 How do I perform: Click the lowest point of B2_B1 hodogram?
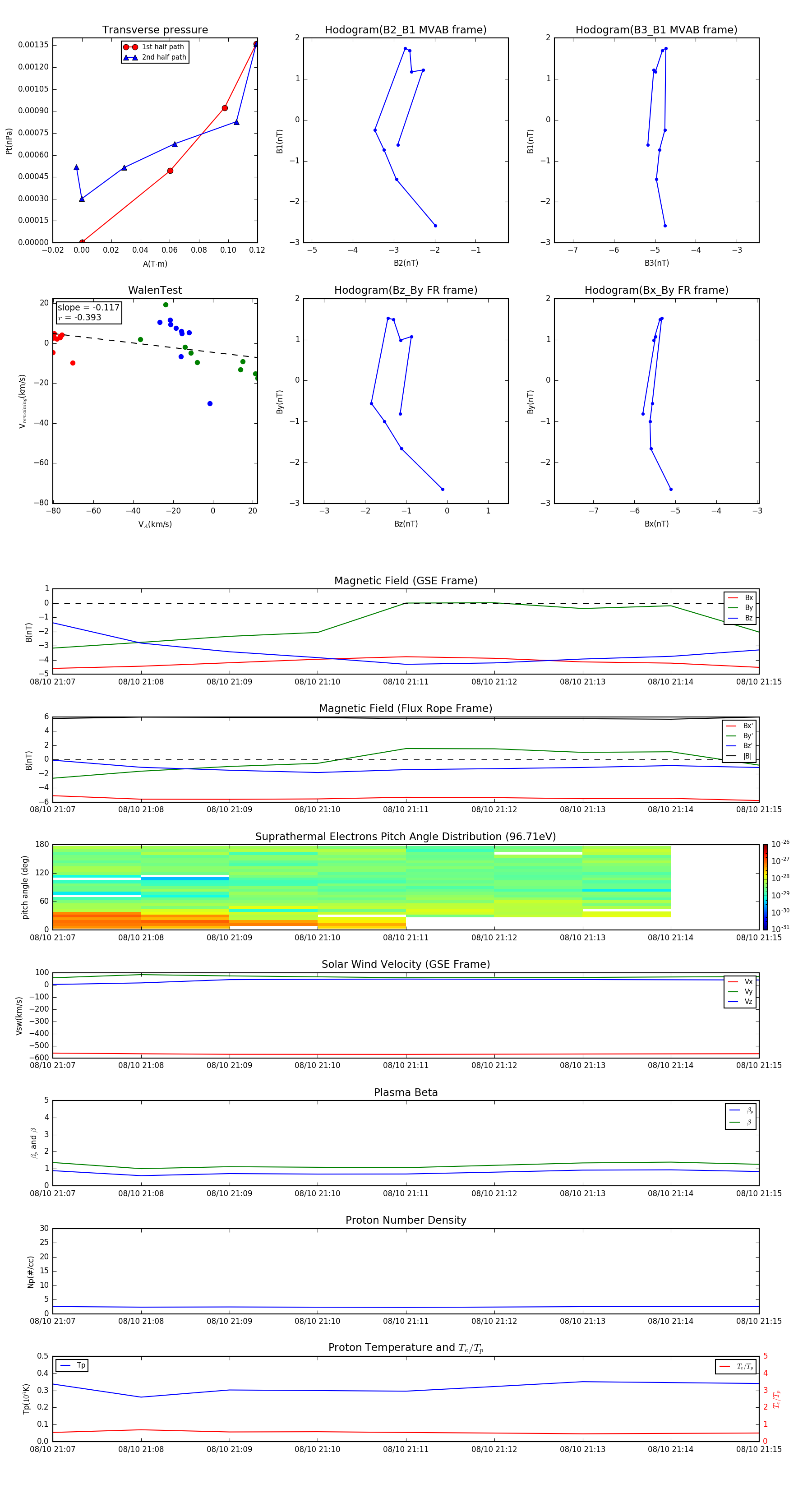435,226
